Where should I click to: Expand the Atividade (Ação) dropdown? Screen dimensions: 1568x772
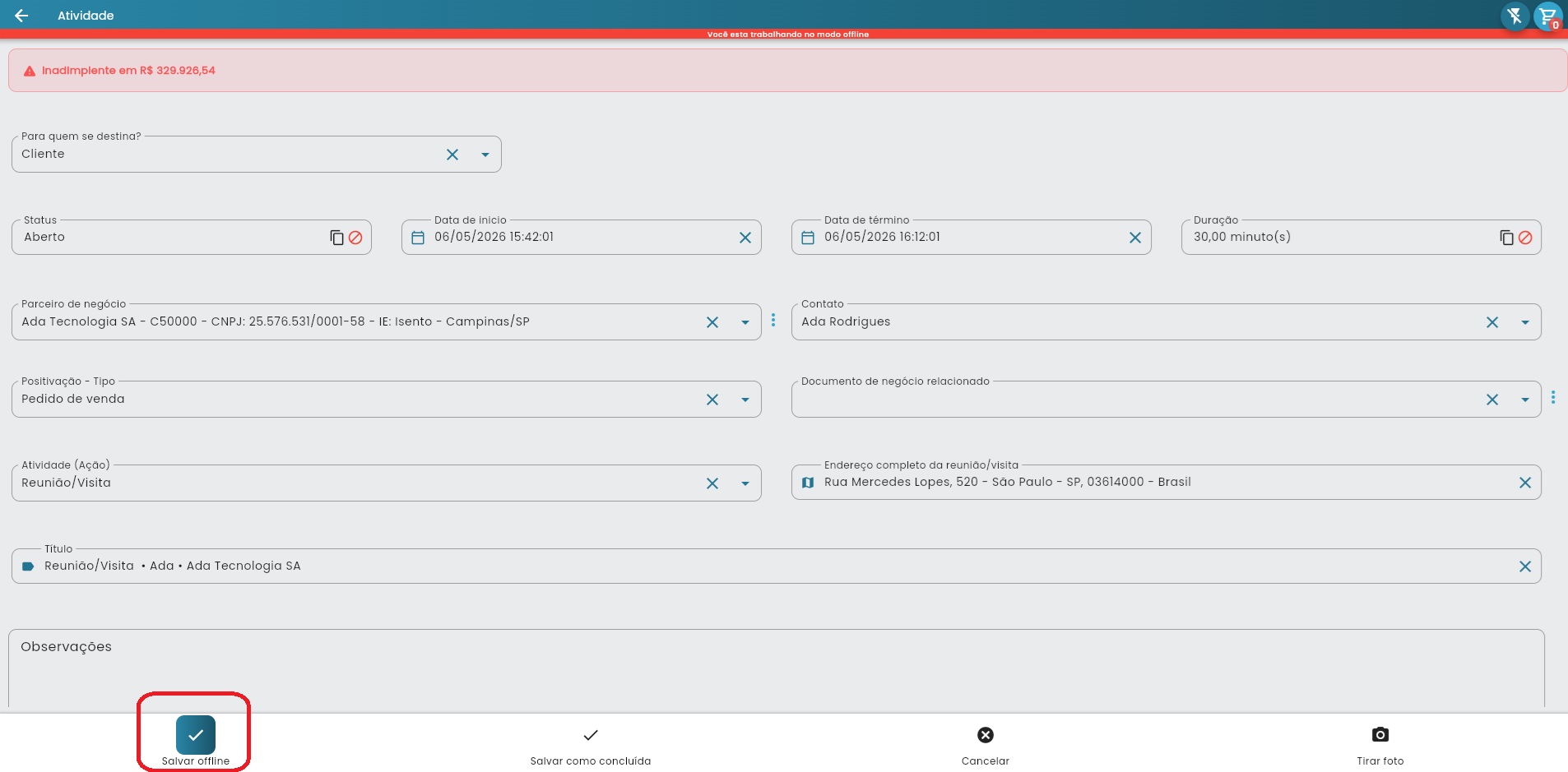click(x=745, y=483)
